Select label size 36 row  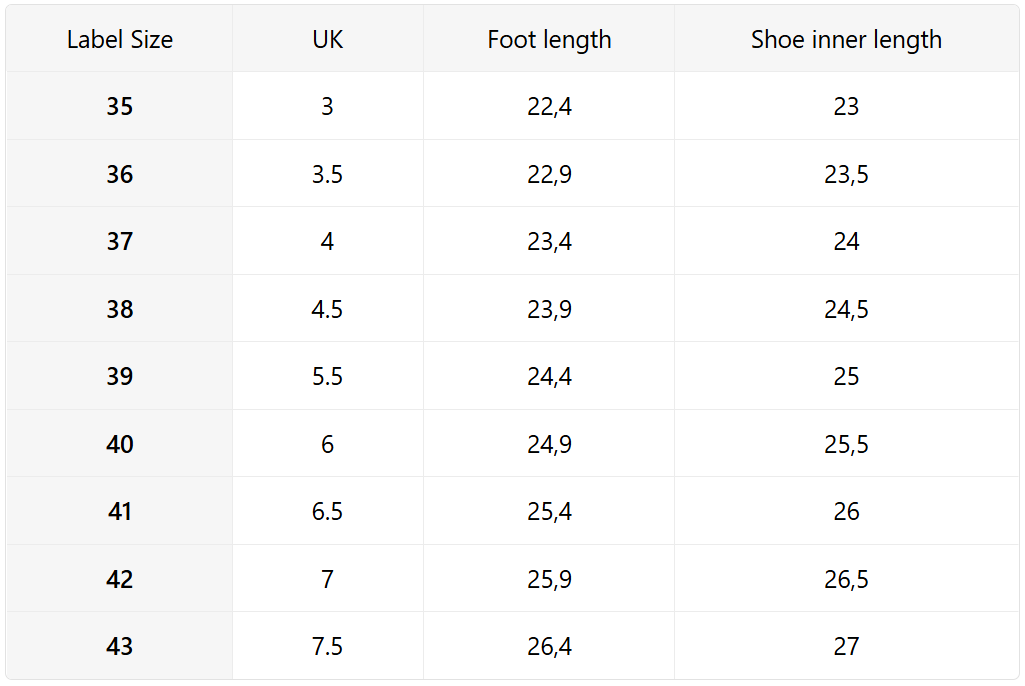coord(120,174)
